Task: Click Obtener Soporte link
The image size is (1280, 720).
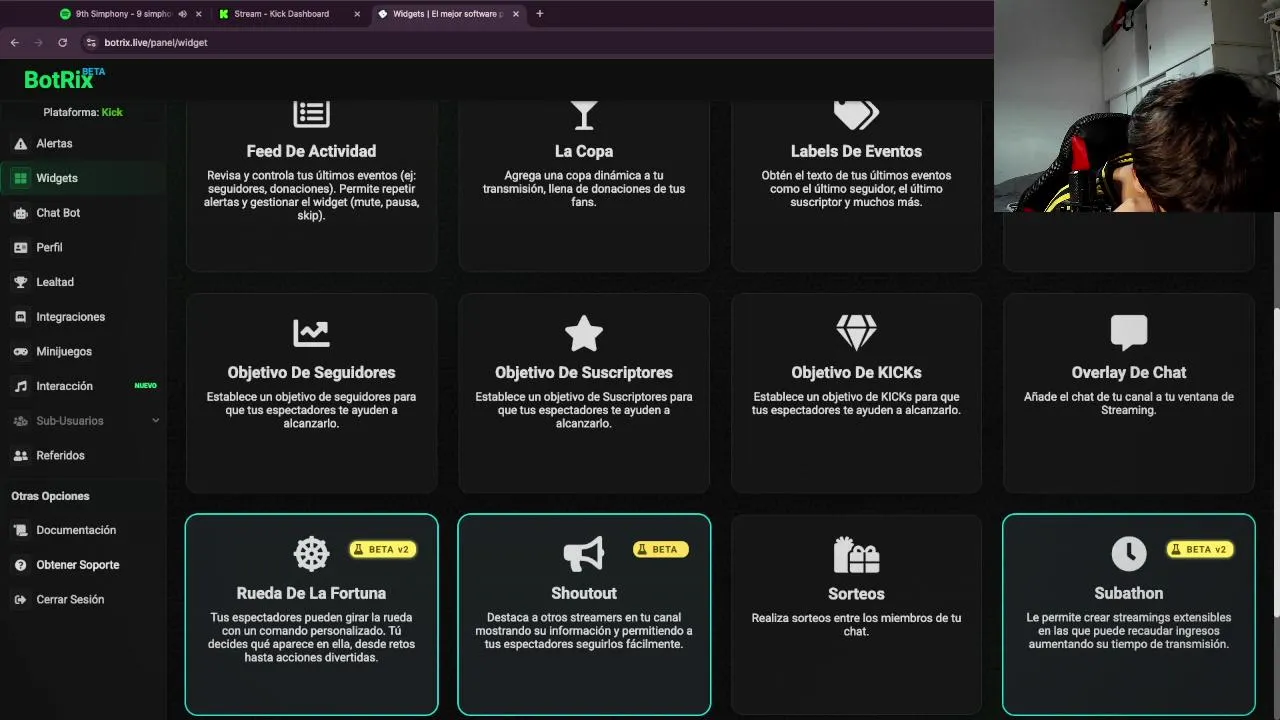Action: [x=78, y=565]
